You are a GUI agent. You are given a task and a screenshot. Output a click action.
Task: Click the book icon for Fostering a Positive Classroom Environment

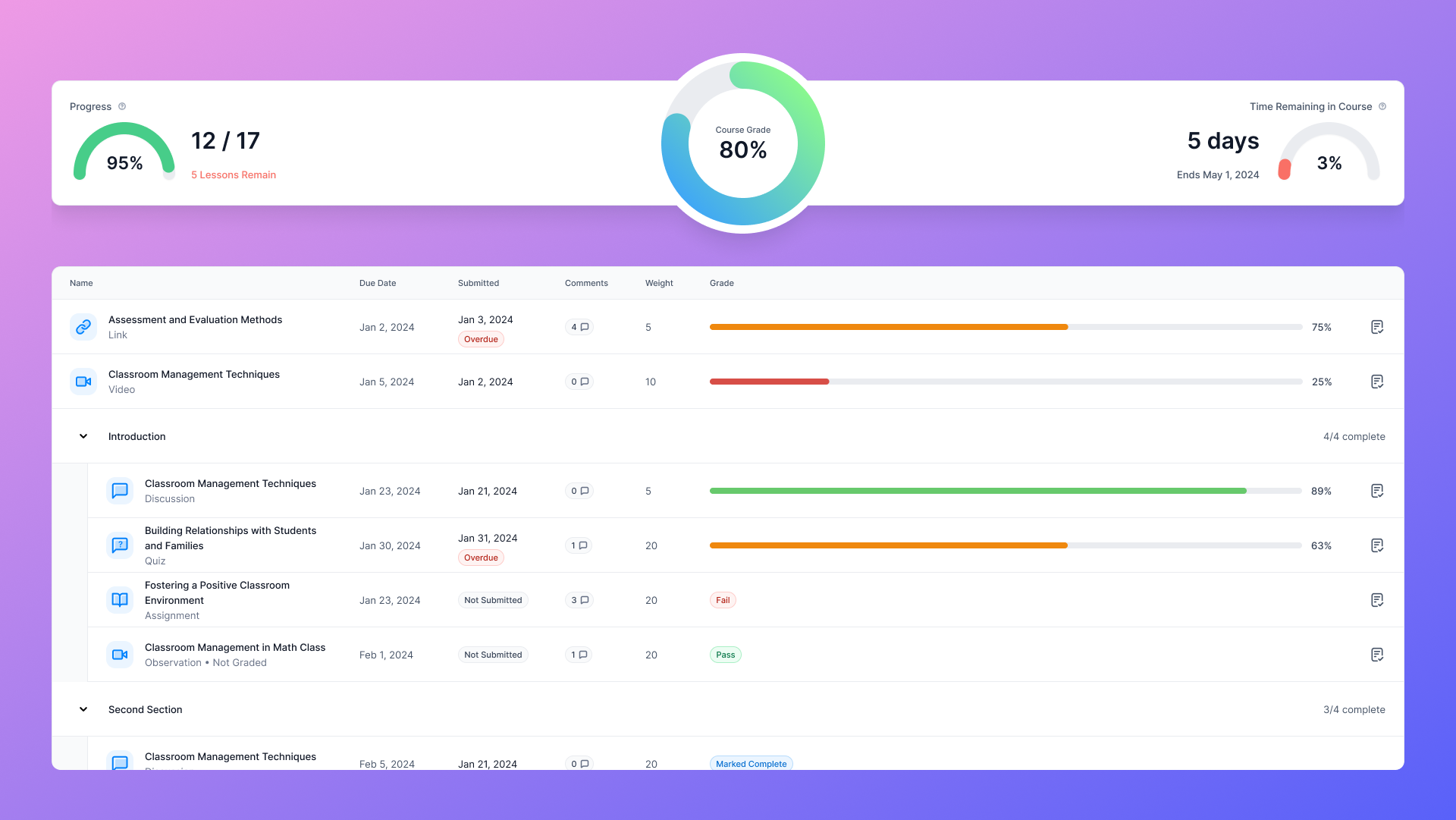[120, 600]
